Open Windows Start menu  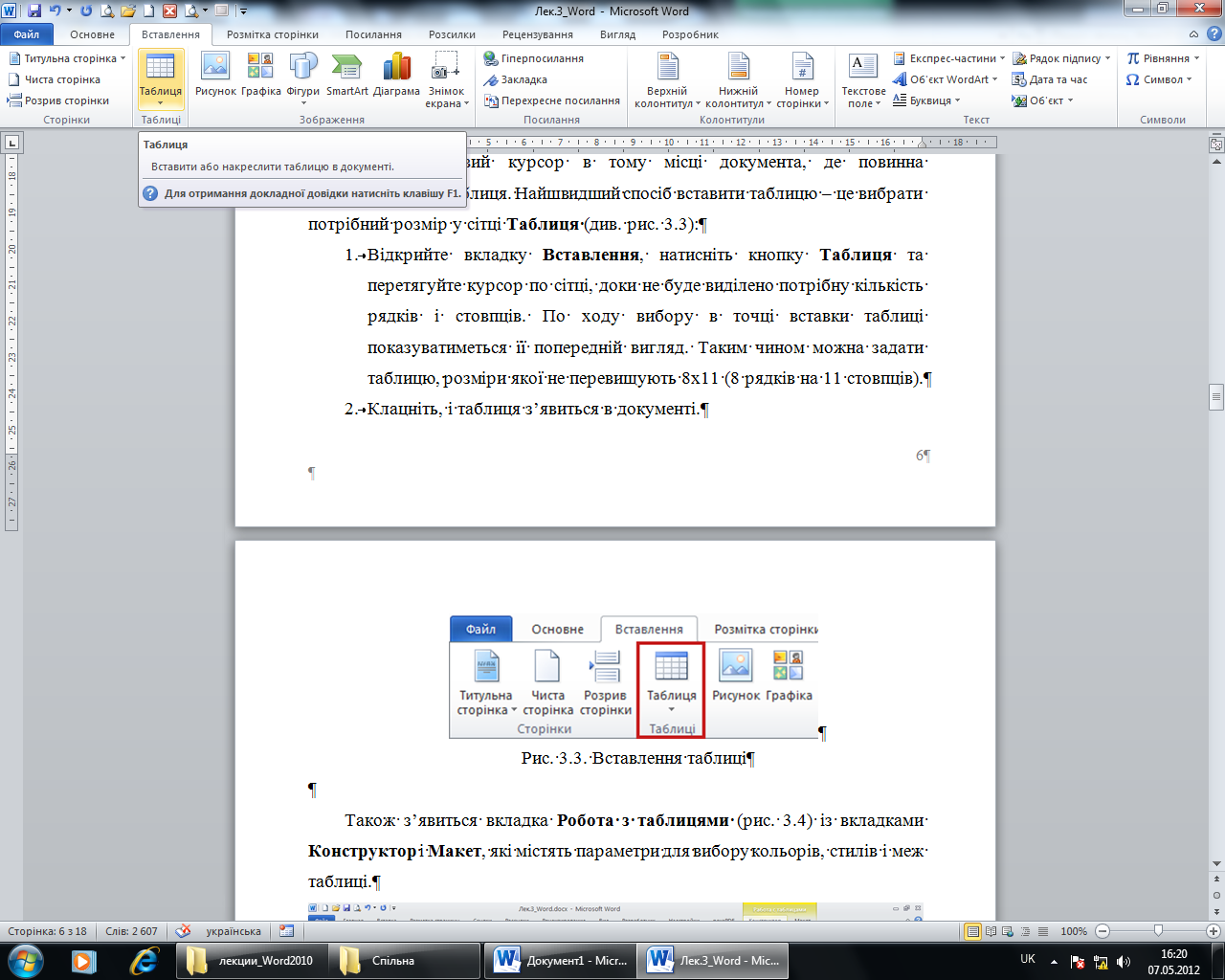[x=25, y=960]
